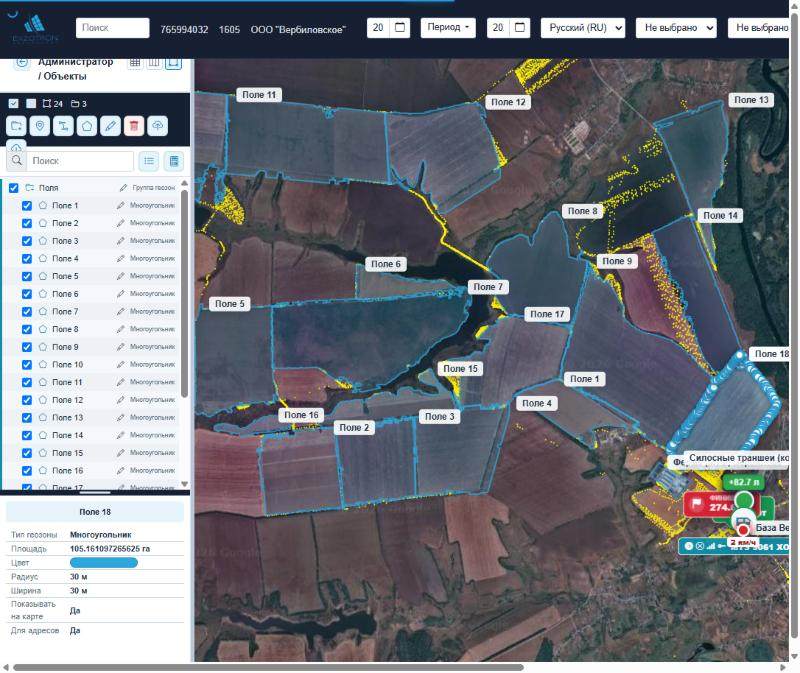Switch to the simple list view icon

(149, 161)
